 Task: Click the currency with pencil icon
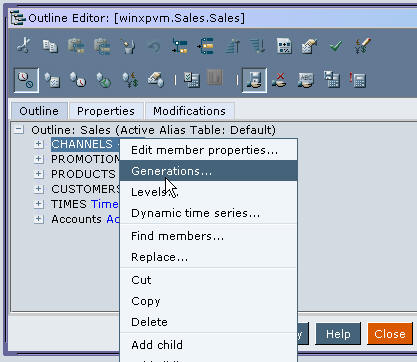tap(362, 46)
